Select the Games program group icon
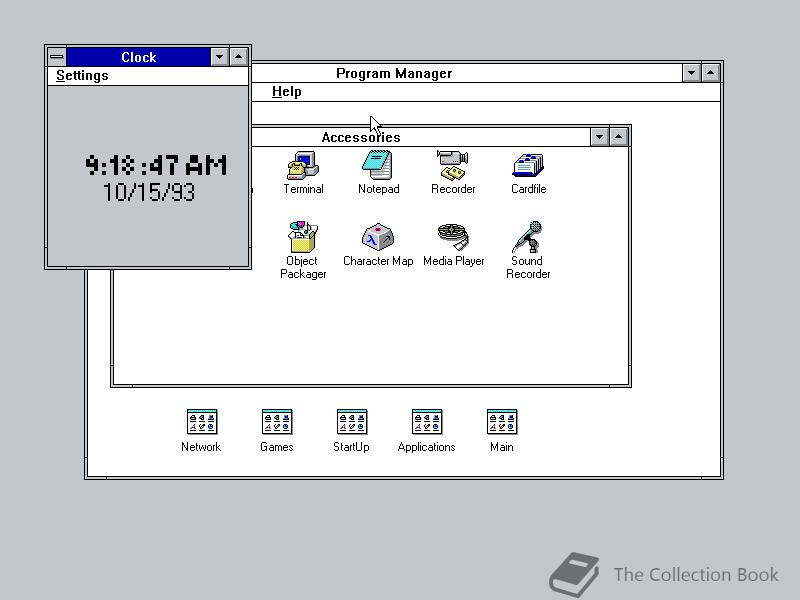The width and height of the screenshot is (800, 600). [277, 422]
